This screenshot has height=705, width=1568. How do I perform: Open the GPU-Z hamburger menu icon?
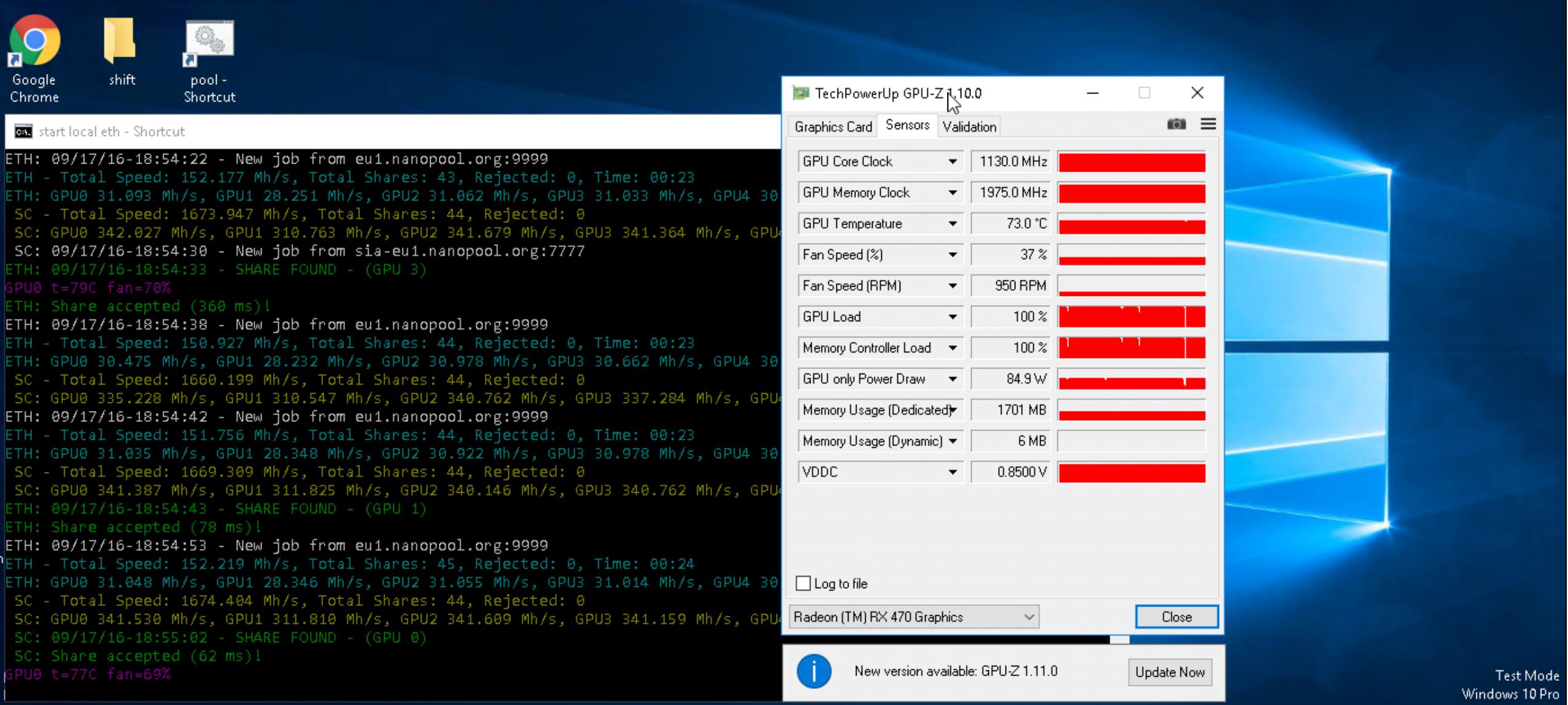pos(1208,124)
